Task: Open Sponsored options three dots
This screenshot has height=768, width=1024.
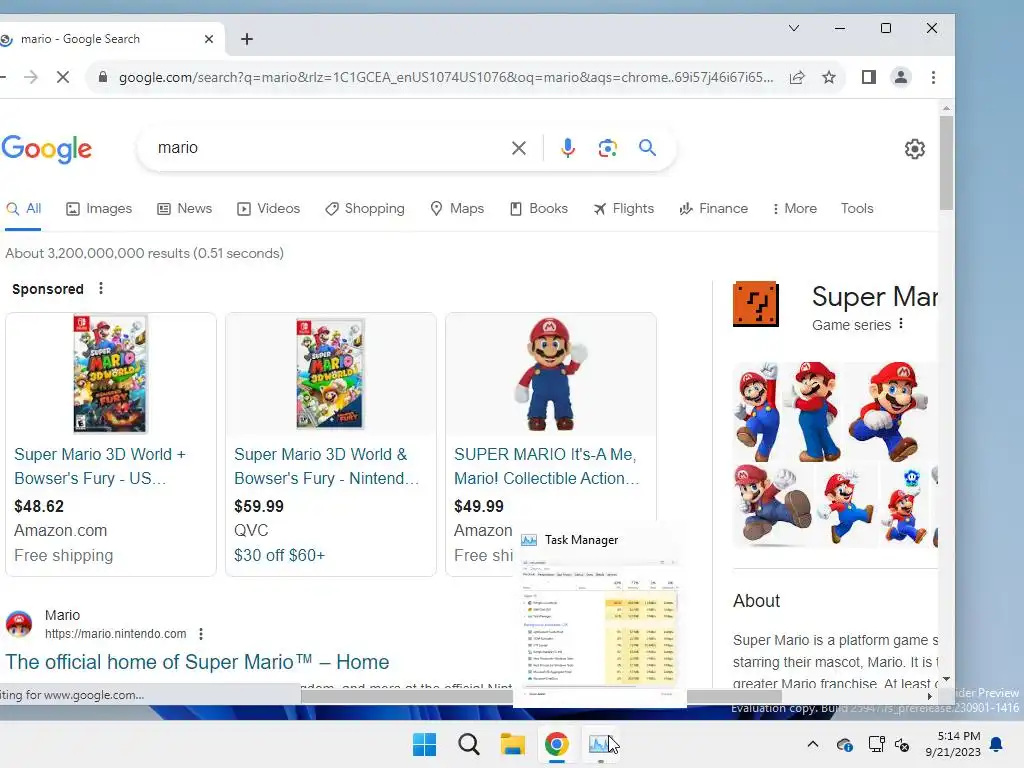Action: click(101, 288)
